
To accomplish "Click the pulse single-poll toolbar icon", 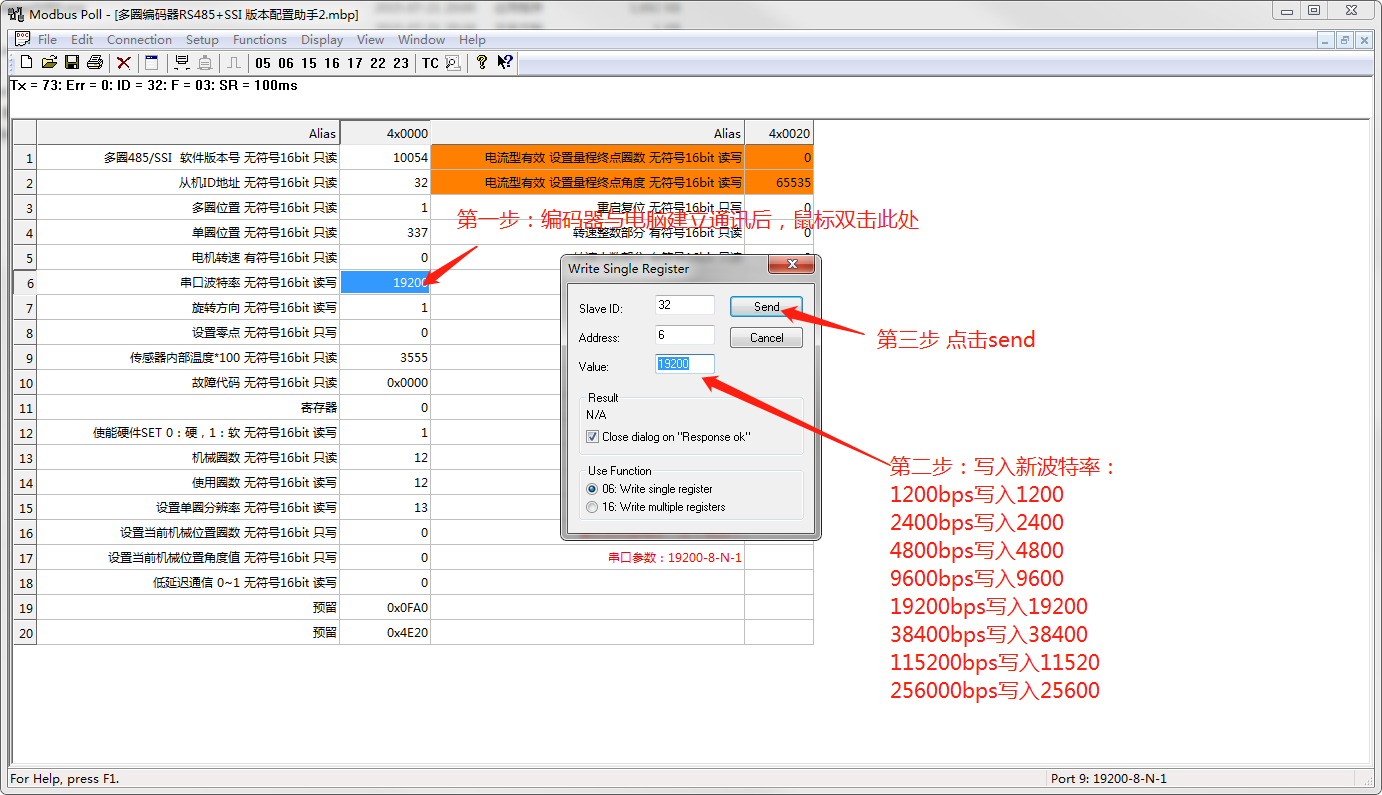I will [x=234, y=62].
